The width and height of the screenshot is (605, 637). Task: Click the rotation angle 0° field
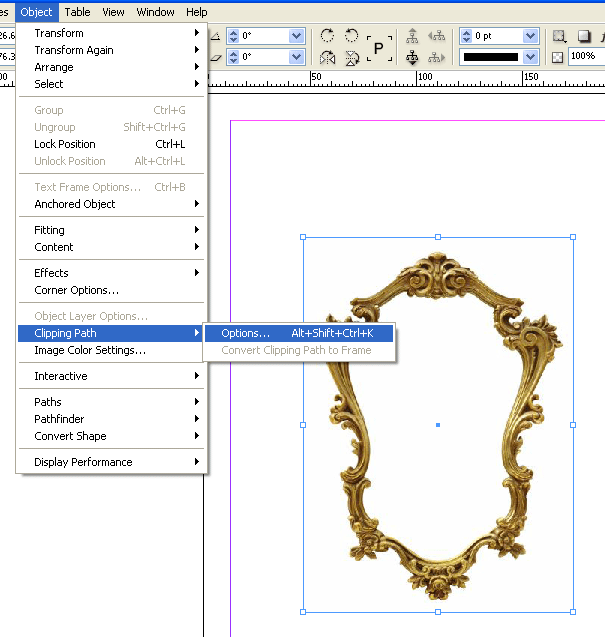pyautogui.click(x=264, y=36)
